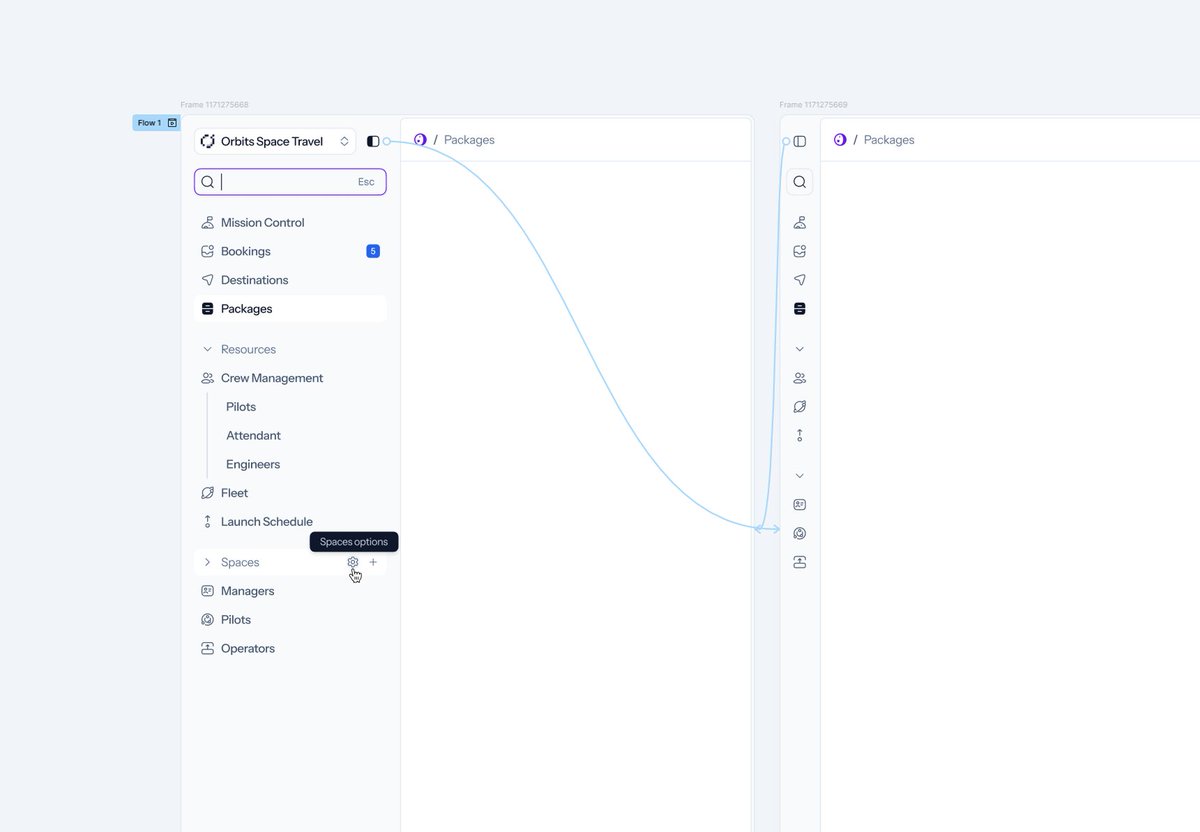Expand the Spaces section chevron
Viewport: 1200px width, 832px height.
(207, 562)
